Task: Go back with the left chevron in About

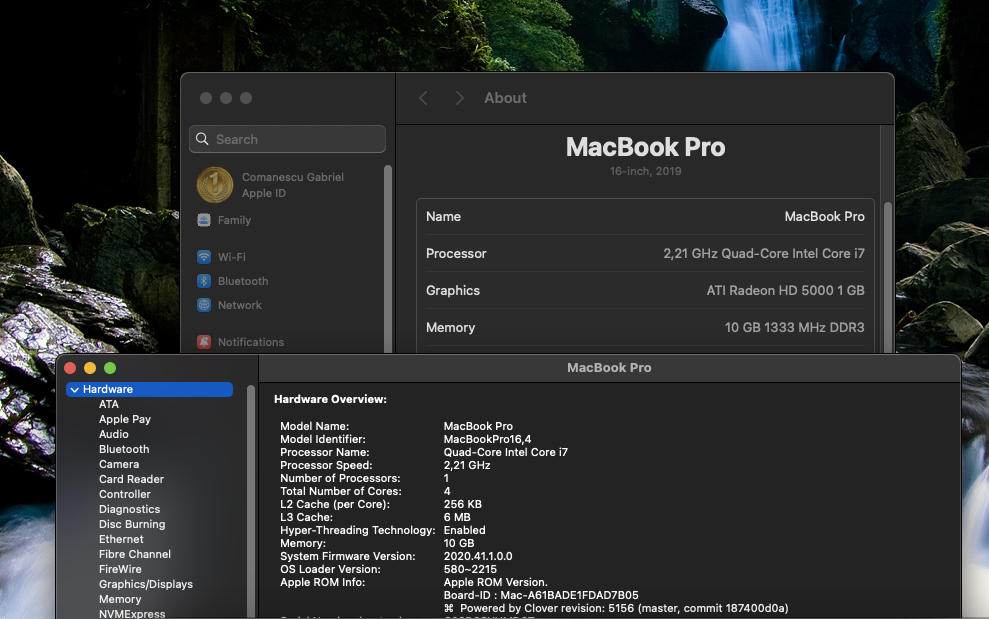Action: click(423, 98)
